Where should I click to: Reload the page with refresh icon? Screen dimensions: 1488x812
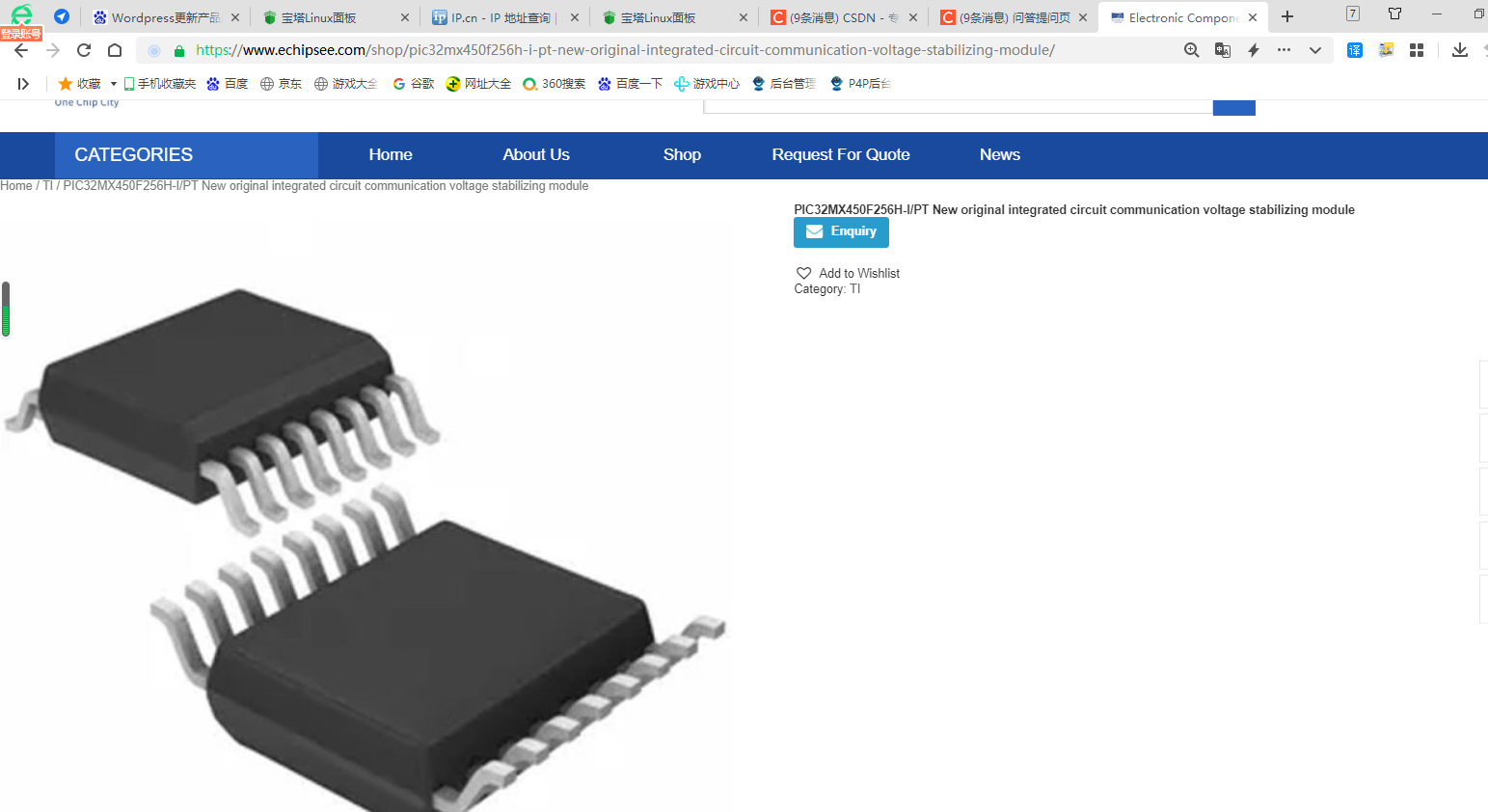(84, 50)
